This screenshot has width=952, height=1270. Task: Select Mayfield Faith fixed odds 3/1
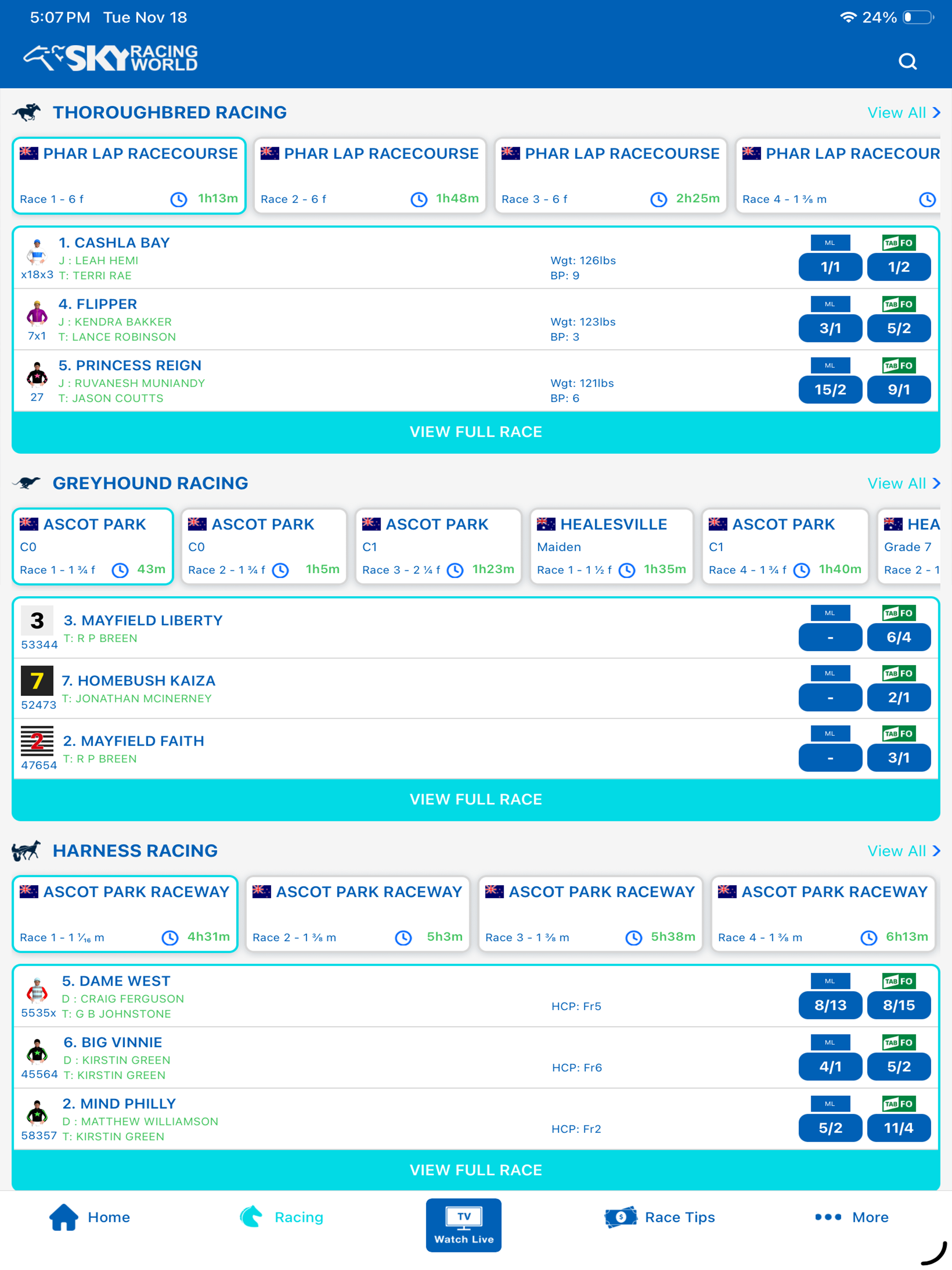coord(898,758)
